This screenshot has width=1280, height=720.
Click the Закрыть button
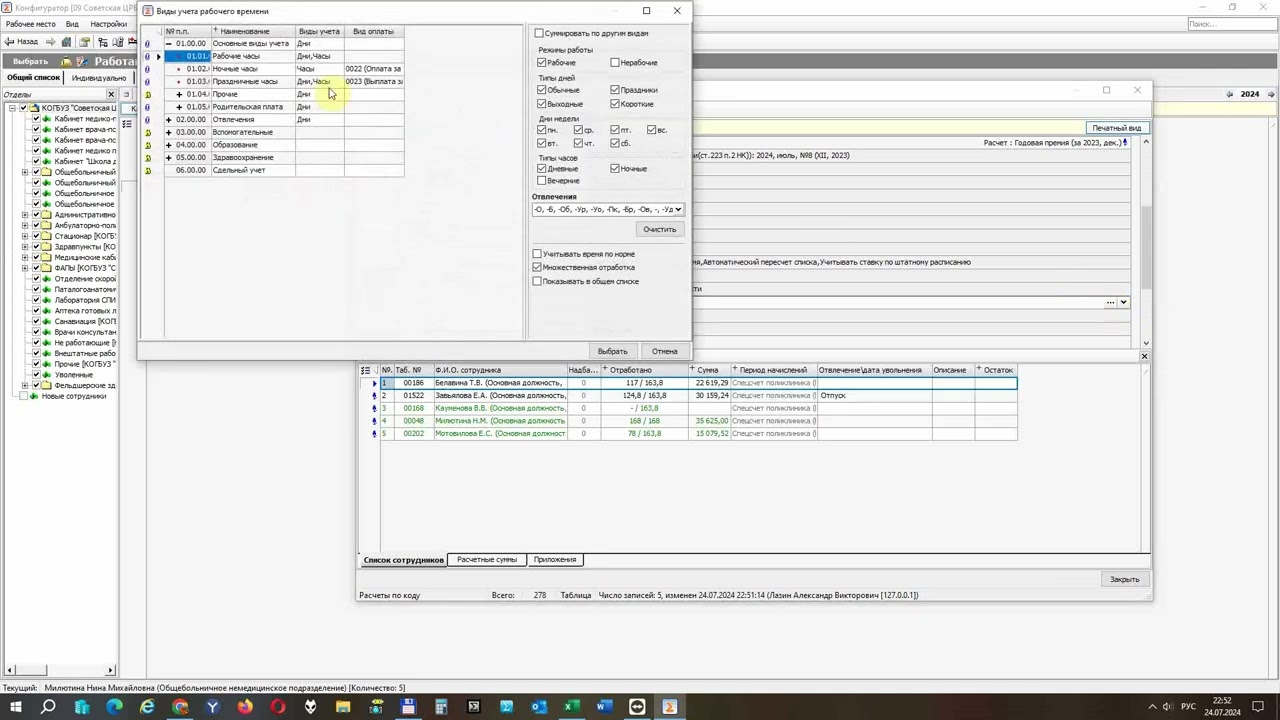(x=1124, y=579)
